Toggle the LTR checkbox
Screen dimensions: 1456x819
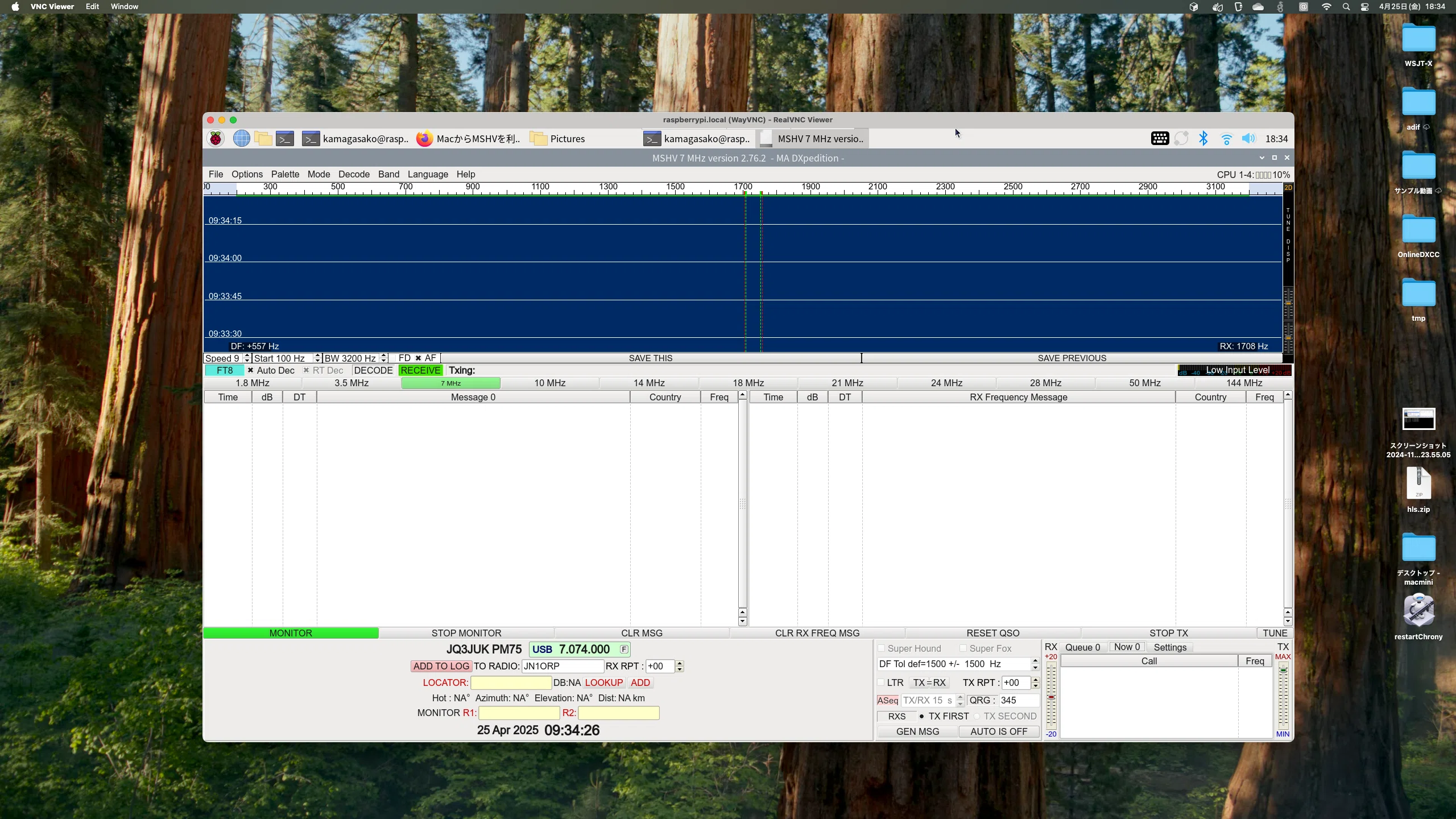tap(882, 682)
